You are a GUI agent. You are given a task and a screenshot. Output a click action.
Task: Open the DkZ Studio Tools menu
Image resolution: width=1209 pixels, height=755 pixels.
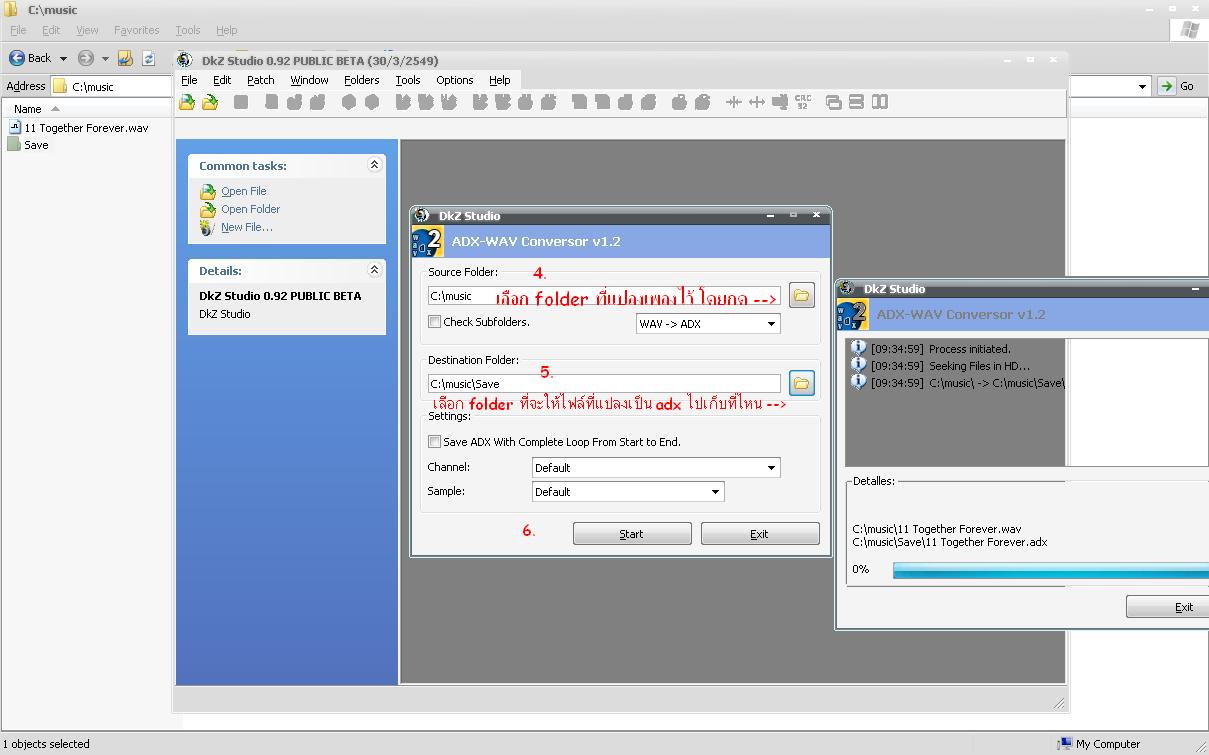coord(407,80)
